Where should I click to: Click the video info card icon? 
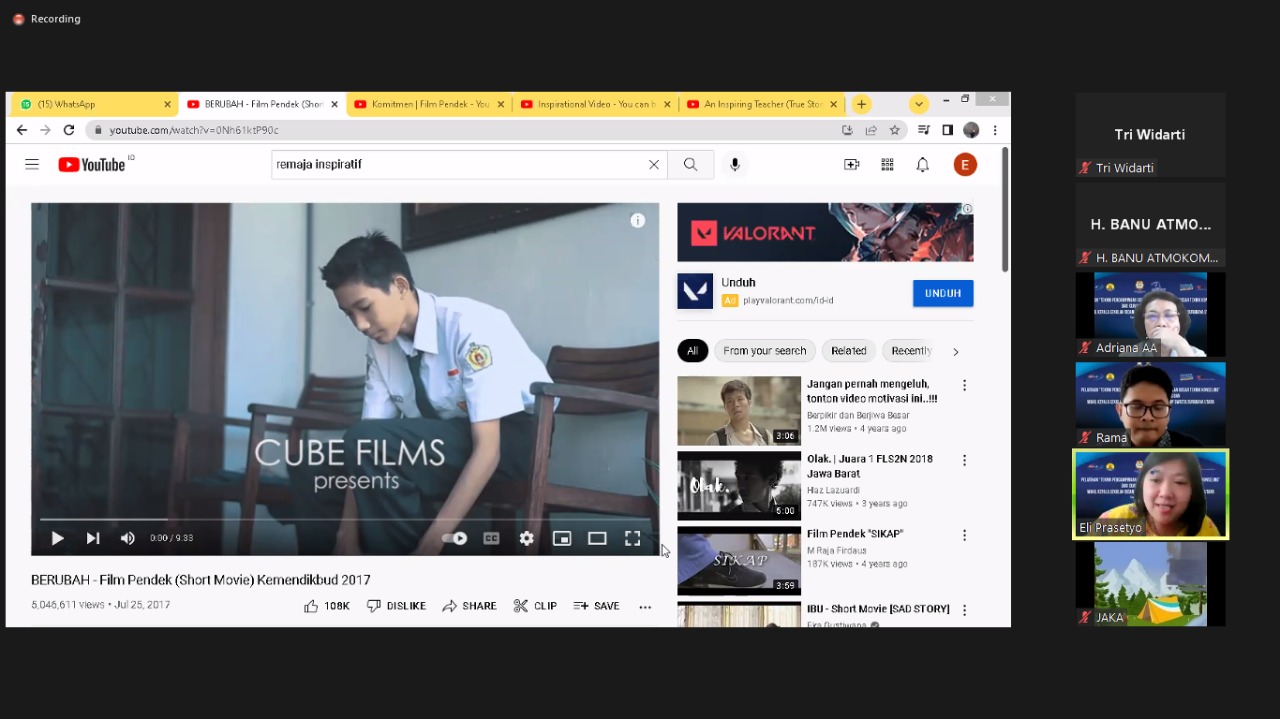click(638, 221)
